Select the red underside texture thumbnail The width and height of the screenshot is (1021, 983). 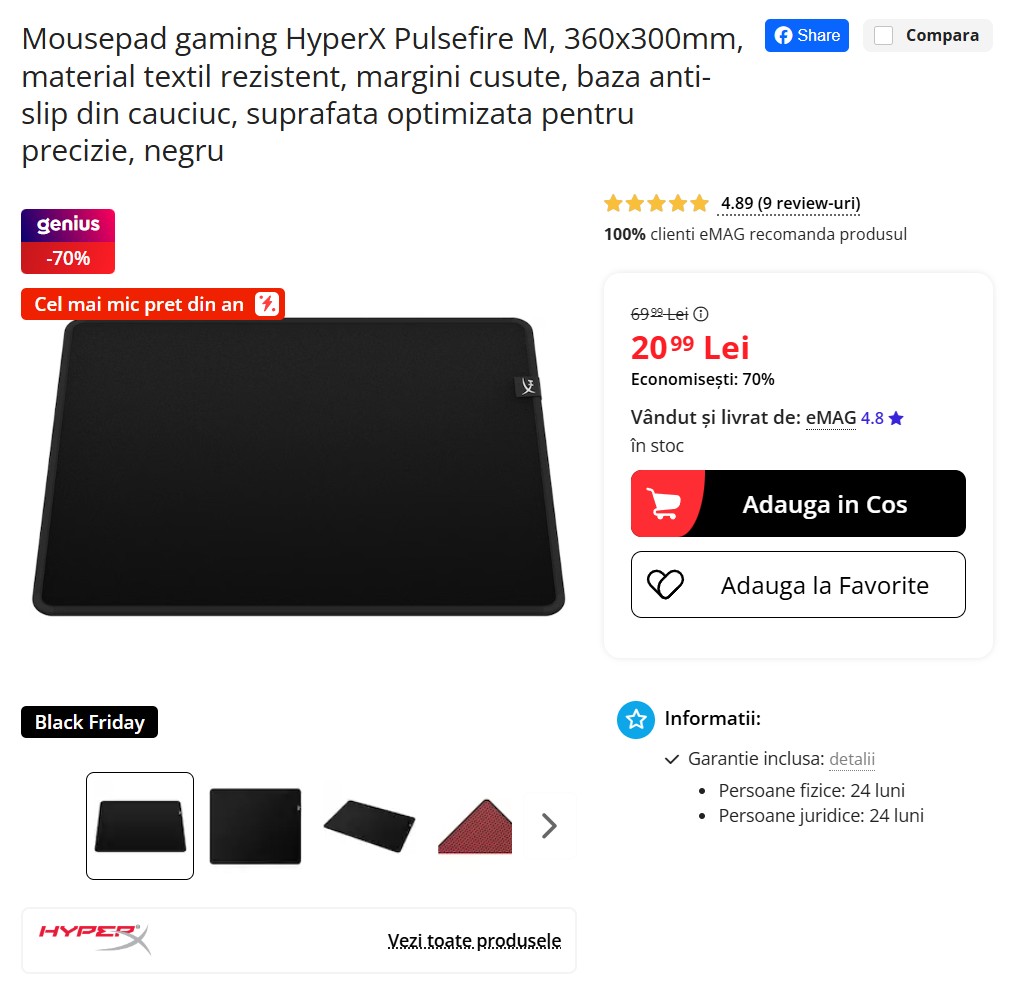475,826
